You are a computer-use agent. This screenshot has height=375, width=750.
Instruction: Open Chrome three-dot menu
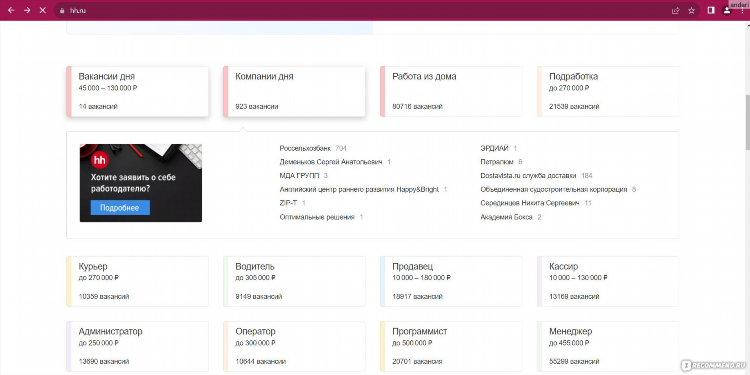click(742, 10)
